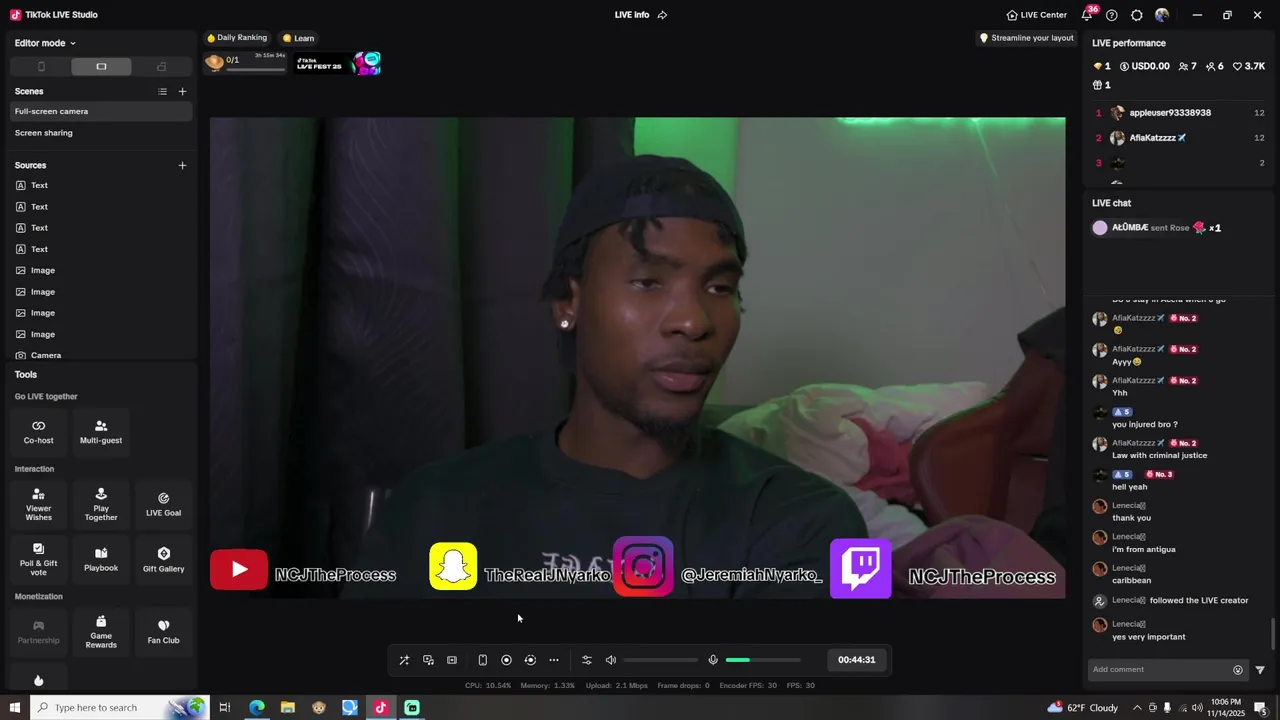Click the share arrow next to LIVE info
The height and width of the screenshot is (720, 1280).
click(x=662, y=15)
